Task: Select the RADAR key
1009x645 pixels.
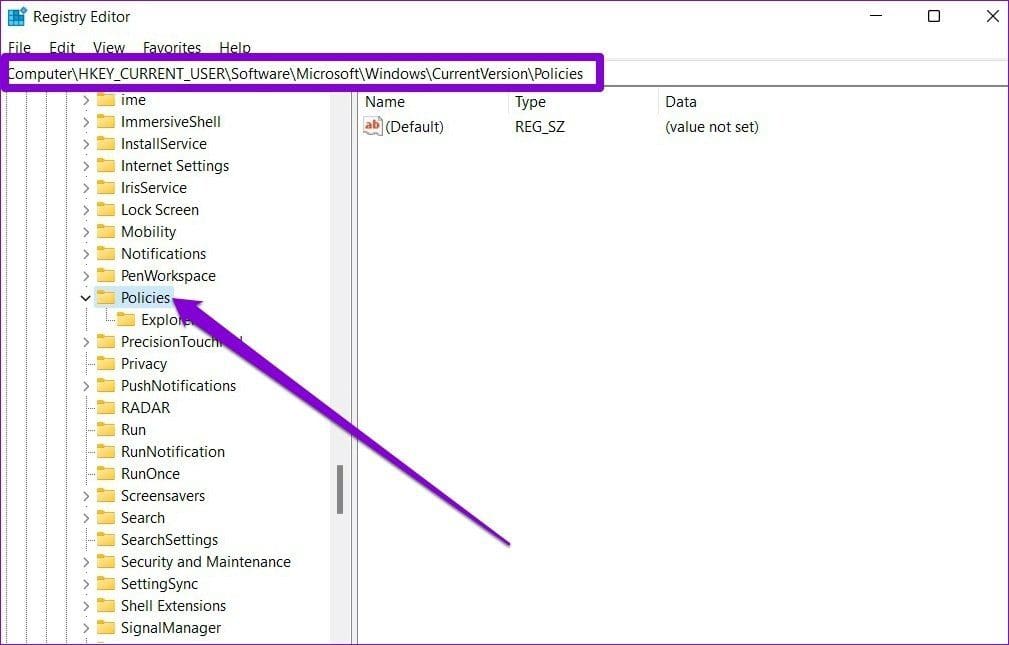Action: [x=145, y=408]
